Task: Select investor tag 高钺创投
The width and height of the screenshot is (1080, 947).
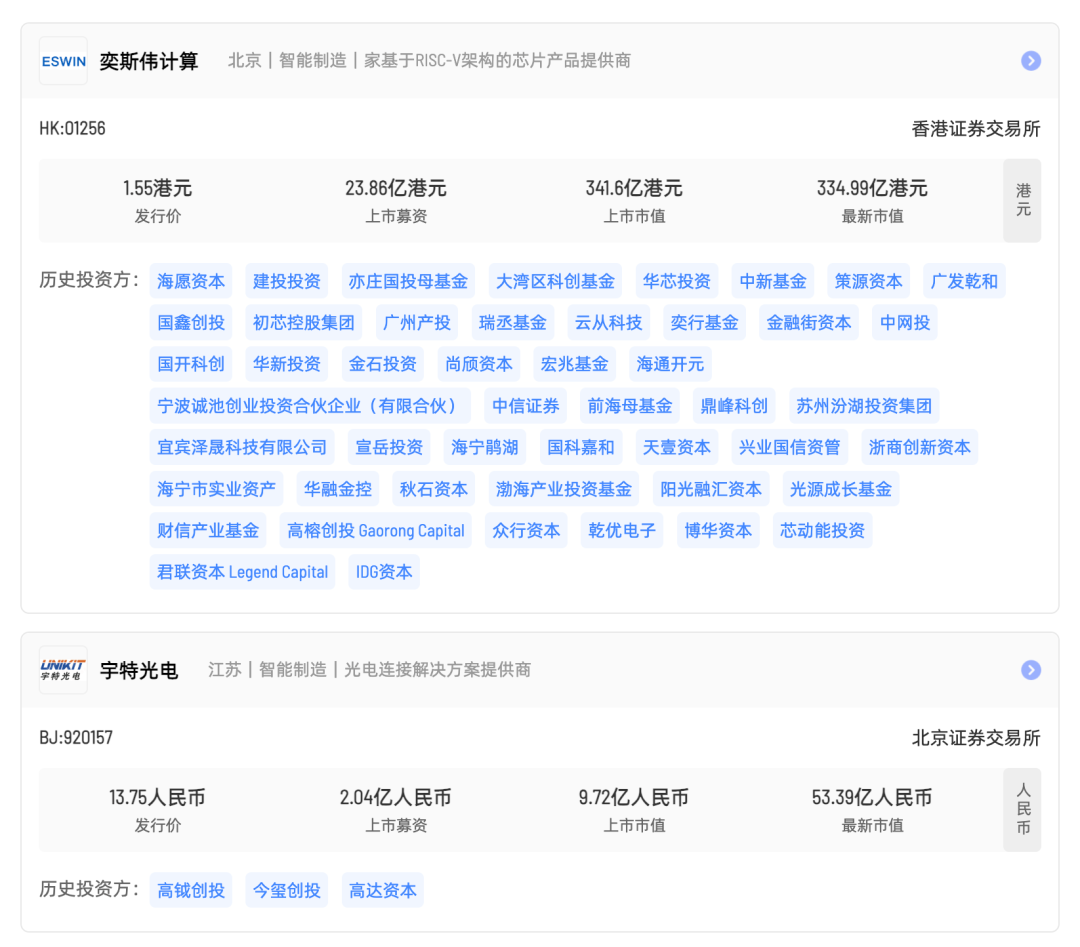Action: click(191, 891)
